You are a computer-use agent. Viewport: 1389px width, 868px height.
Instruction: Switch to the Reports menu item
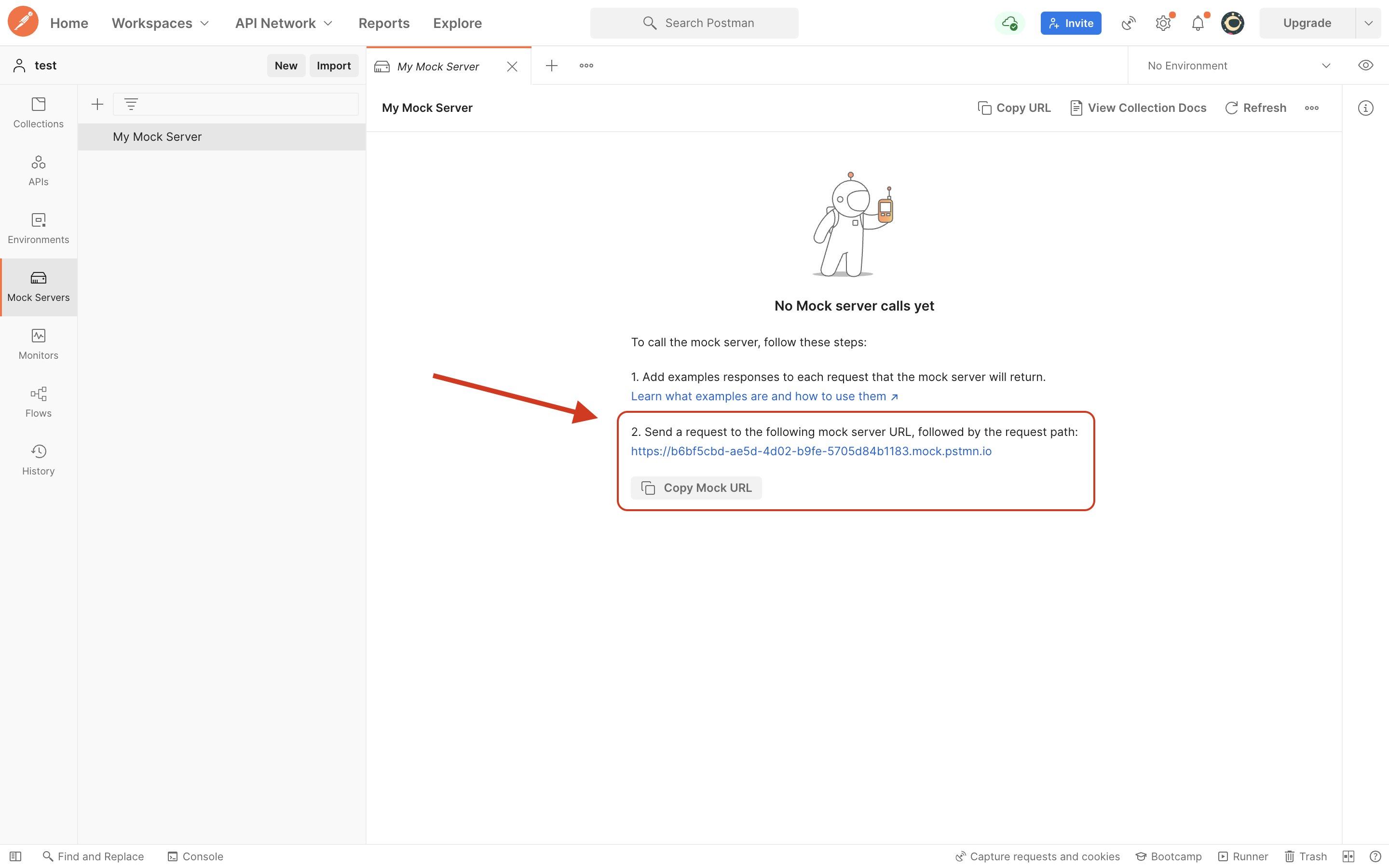[383, 24]
